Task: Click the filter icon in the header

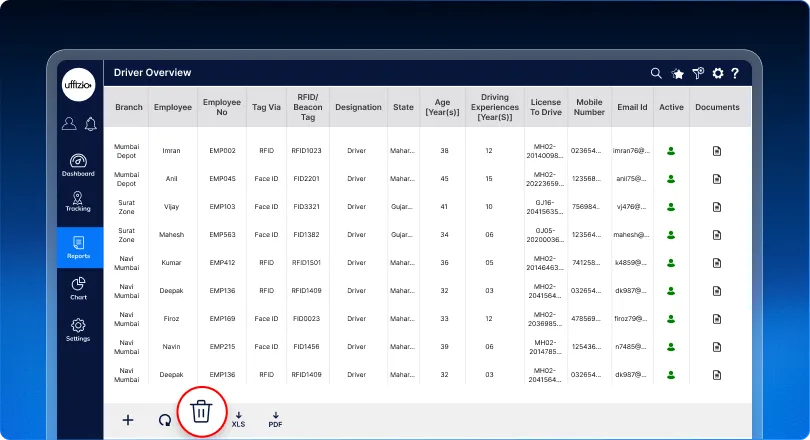Action: point(698,73)
